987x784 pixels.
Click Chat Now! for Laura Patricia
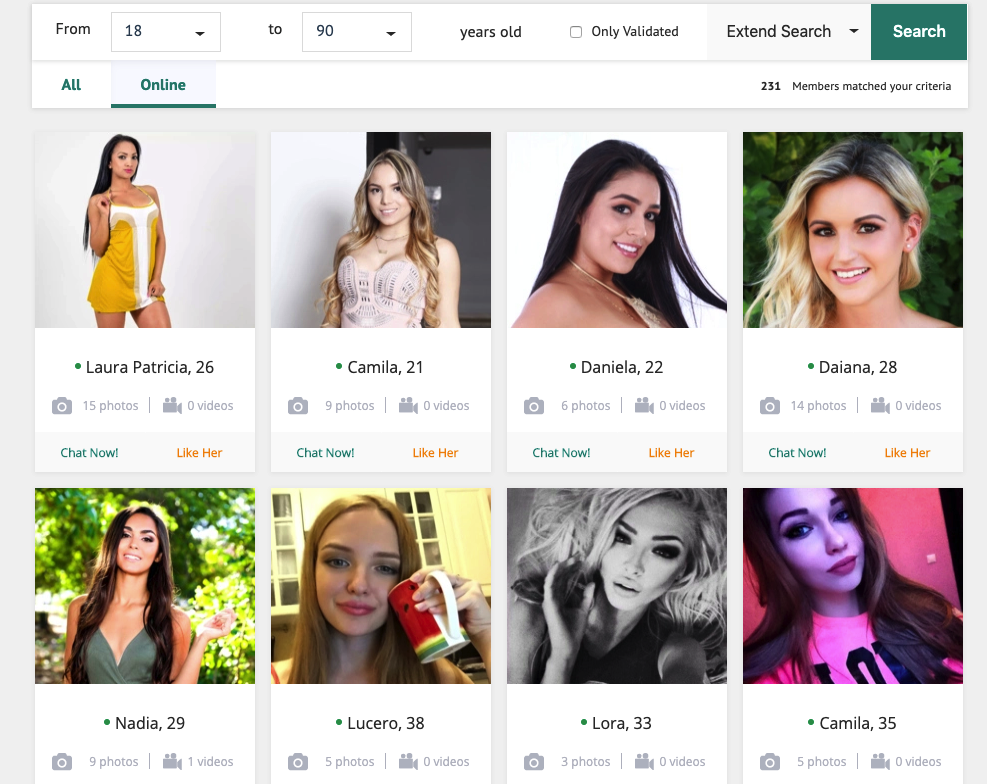point(89,452)
